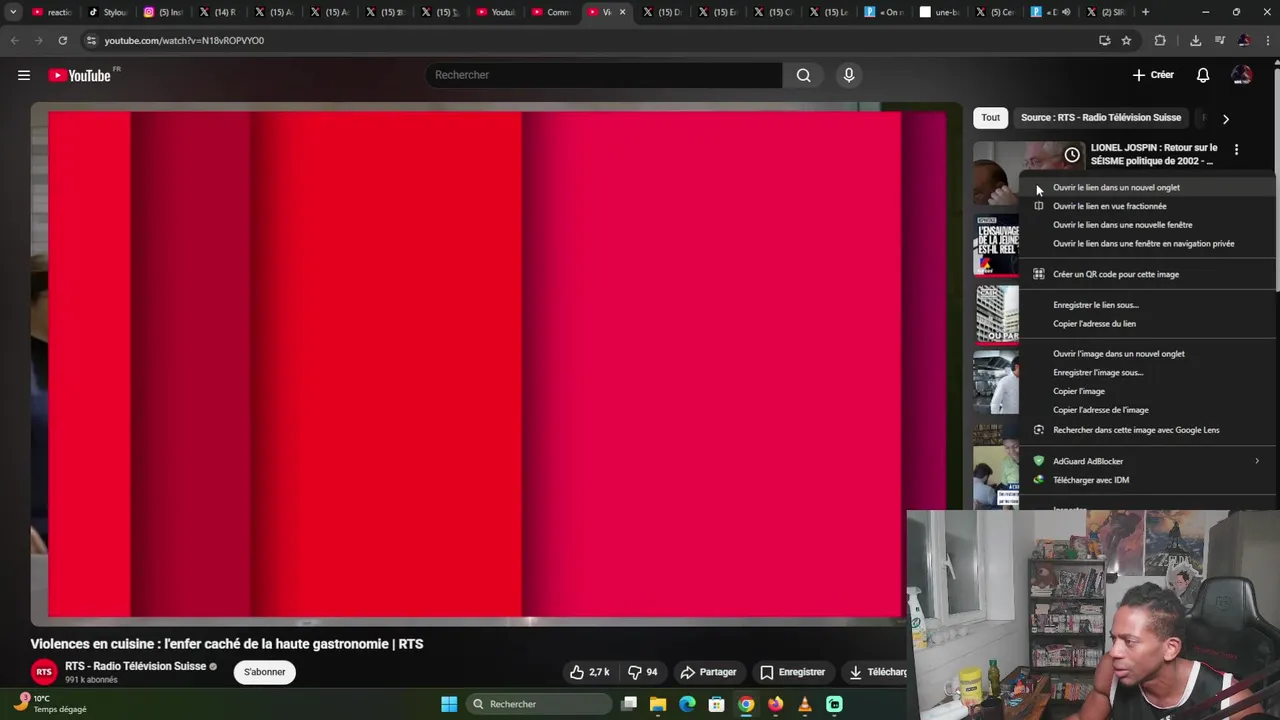
Task: Go to YouTube home via the logo
Action: click(80, 75)
